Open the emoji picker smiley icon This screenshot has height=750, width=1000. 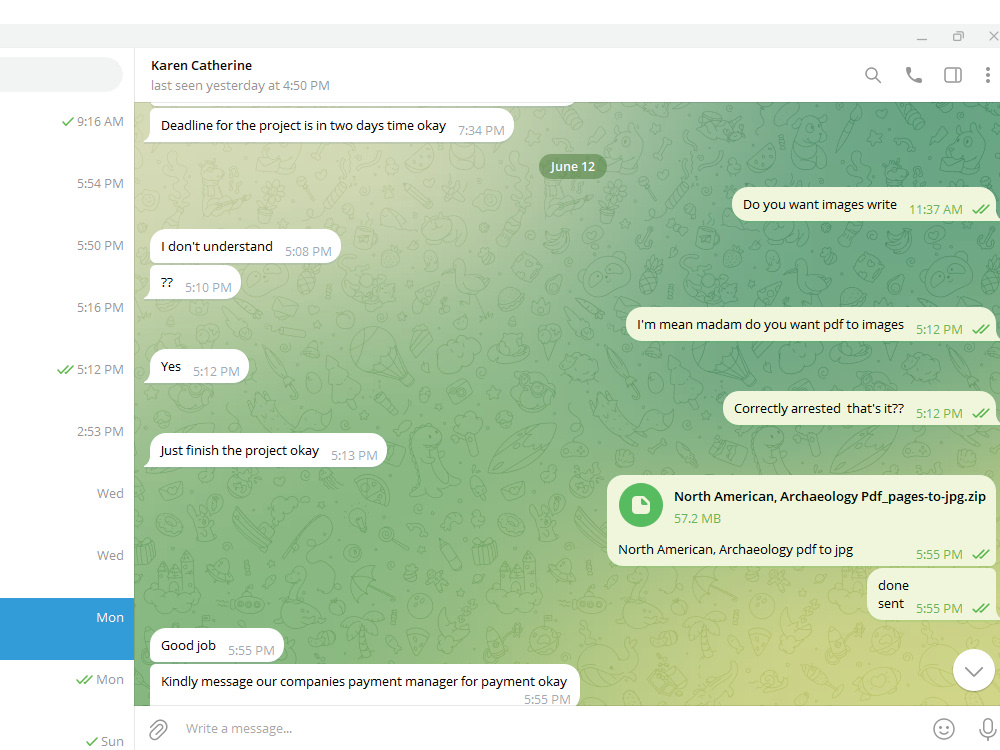(x=943, y=728)
